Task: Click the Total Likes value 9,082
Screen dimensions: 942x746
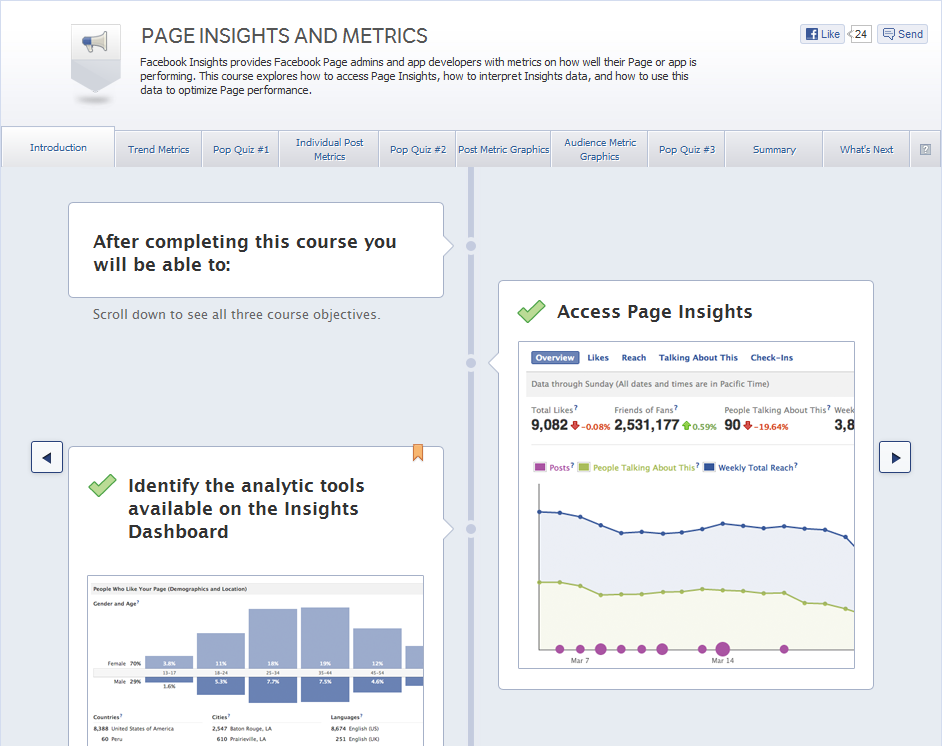Action: pyautogui.click(x=549, y=425)
